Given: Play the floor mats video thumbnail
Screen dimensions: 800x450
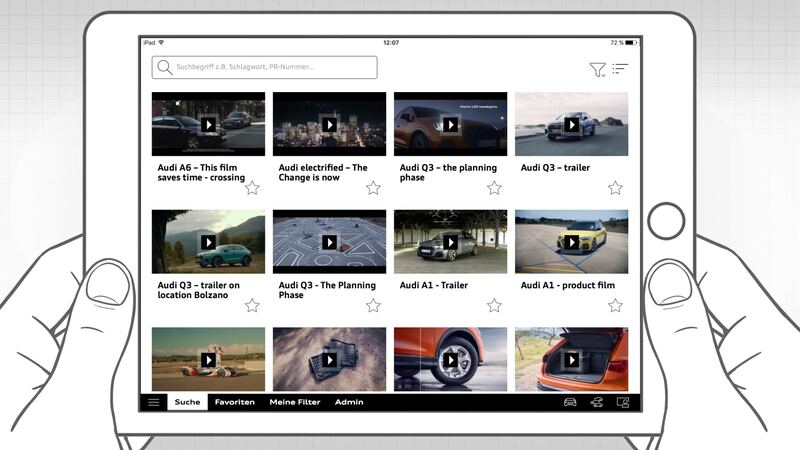Looking at the screenshot, I should coord(330,360).
